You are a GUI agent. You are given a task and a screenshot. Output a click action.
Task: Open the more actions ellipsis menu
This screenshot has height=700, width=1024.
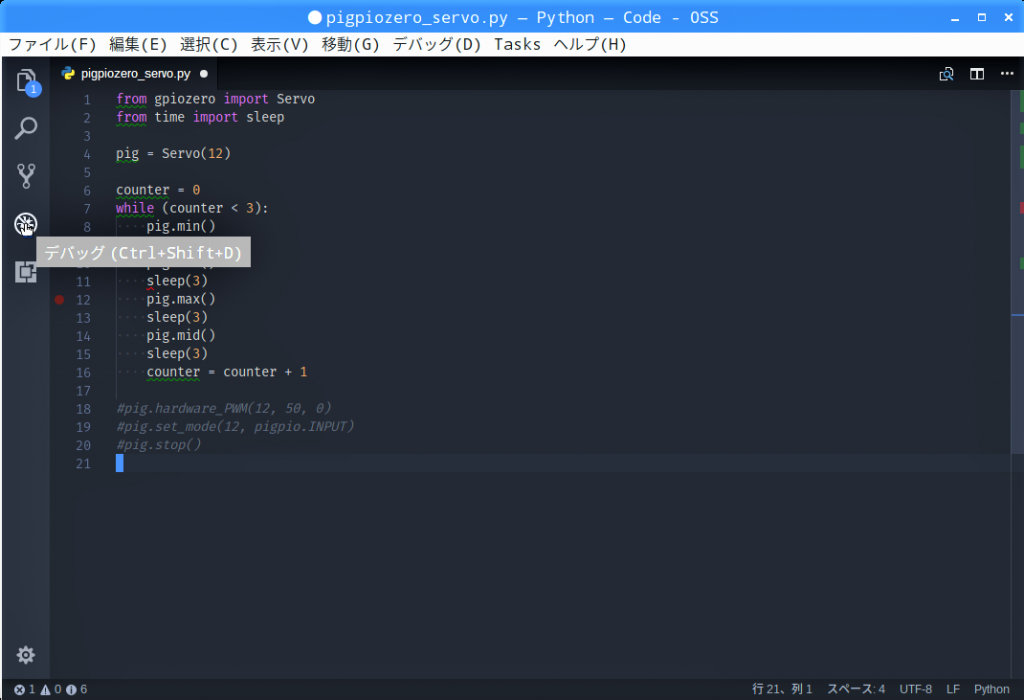(1005, 74)
